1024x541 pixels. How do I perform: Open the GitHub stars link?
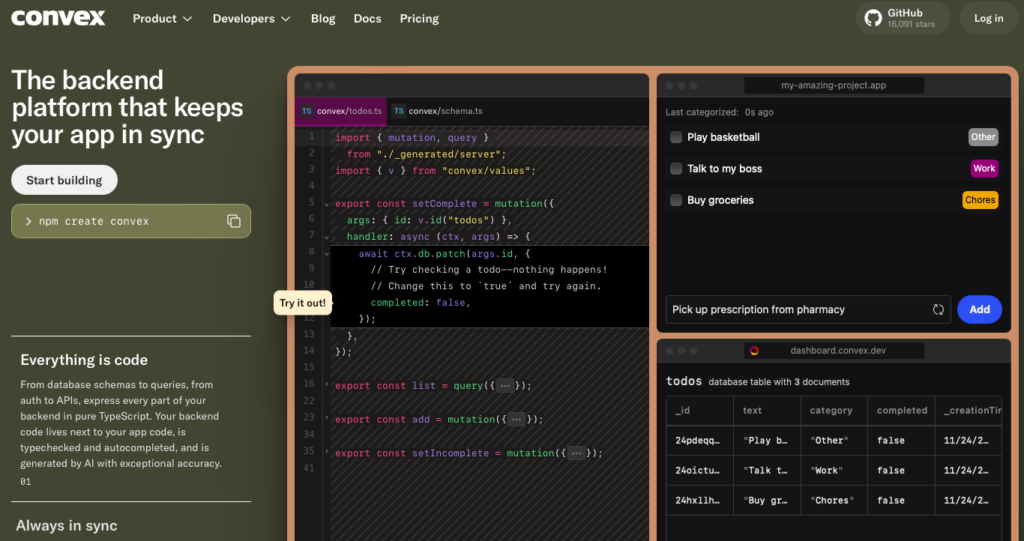click(x=903, y=18)
